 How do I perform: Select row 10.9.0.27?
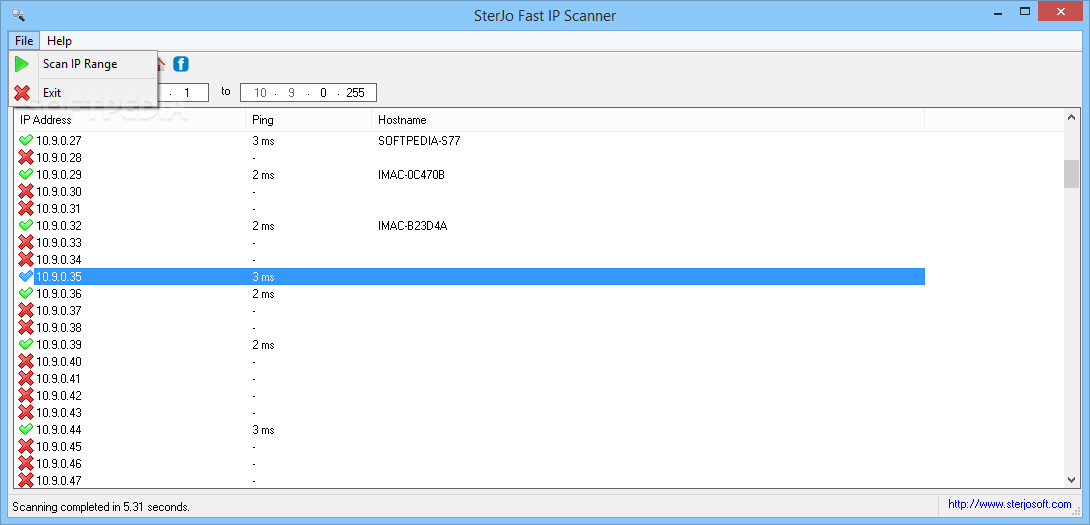coord(471,140)
